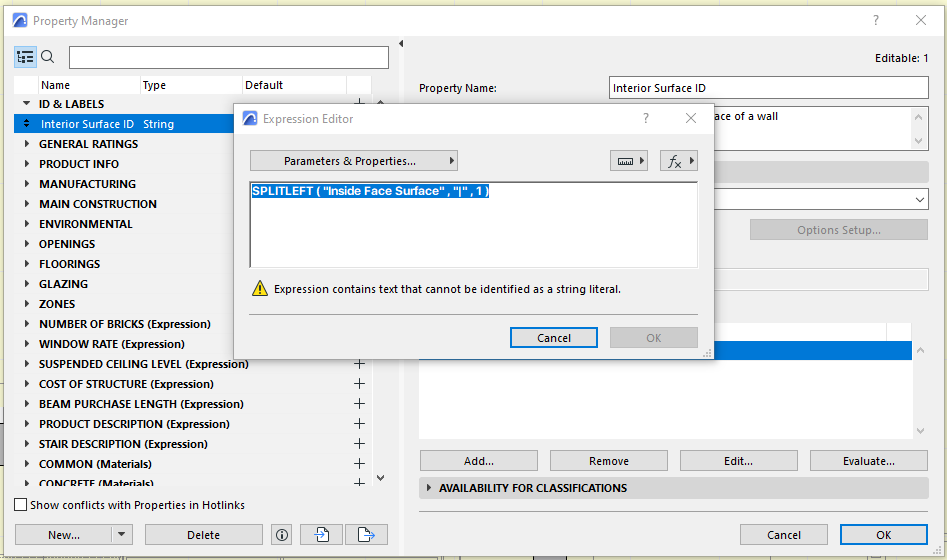Expand the GLAZING group
Screen dimensions: 947x560
pyautogui.click(x=27, y=283)
